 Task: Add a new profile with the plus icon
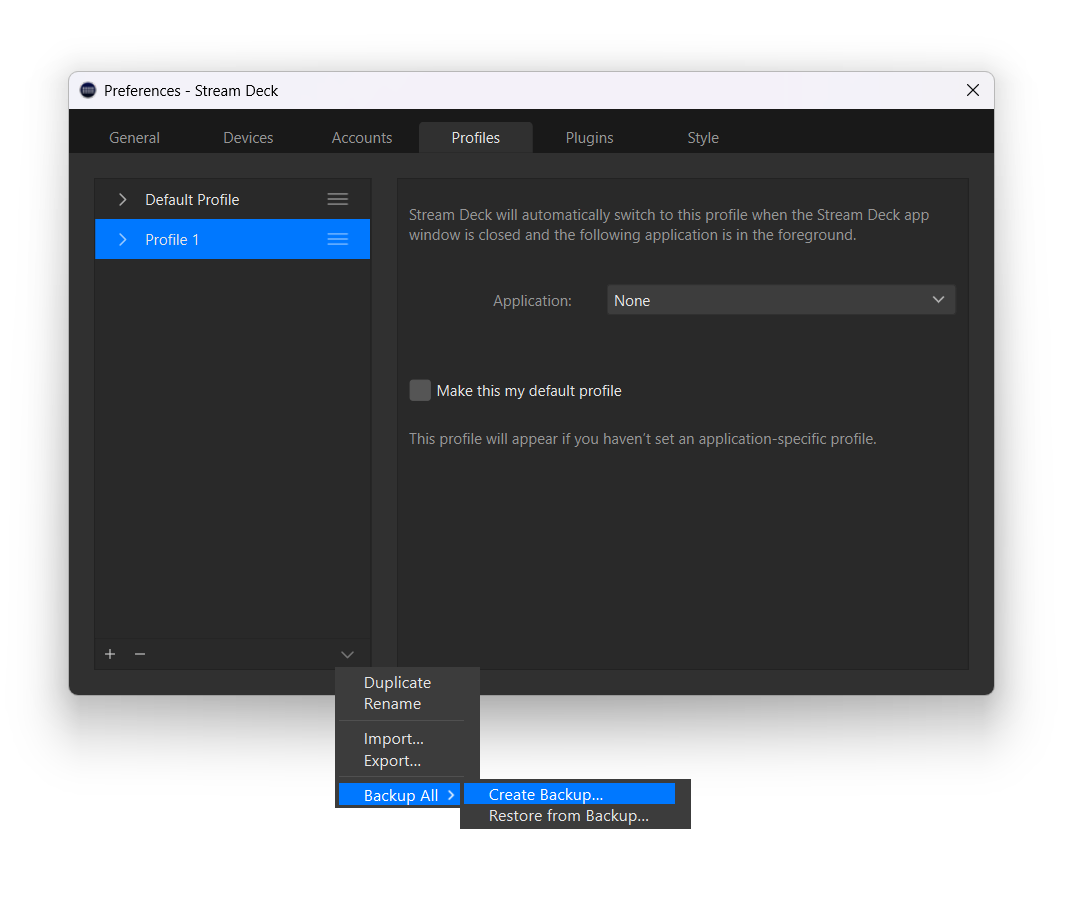[x=110, y=654]
